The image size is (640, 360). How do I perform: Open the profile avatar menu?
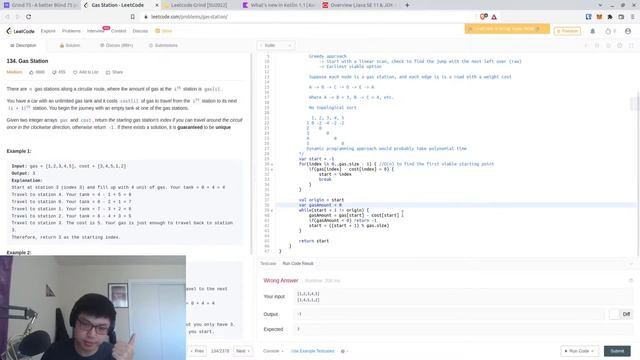coord(628,31)
